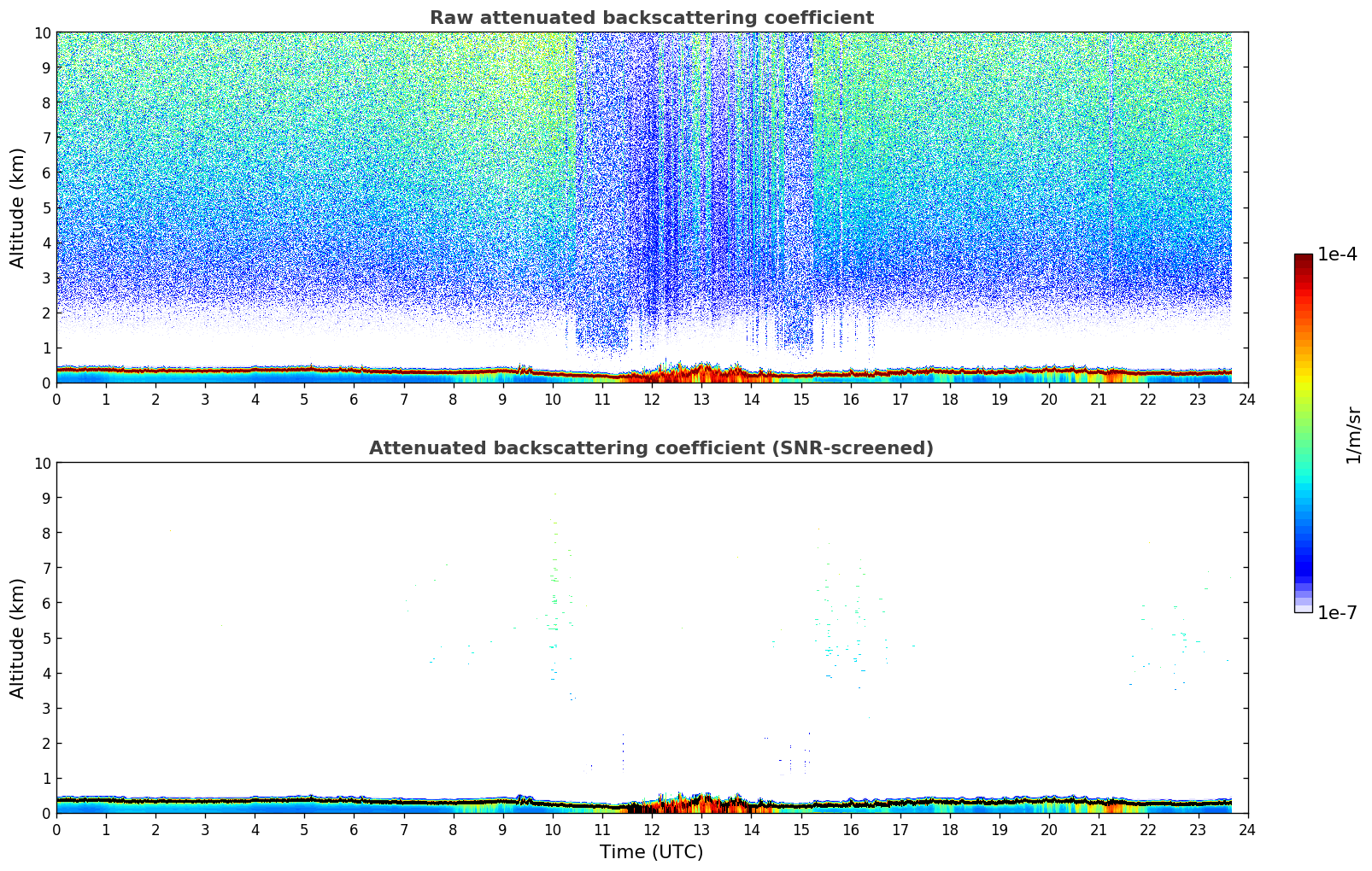Click the raw backscatter plot area
Image resolution: width=1372 pixels, height=871 pixels.
click(x=652, y=208)
